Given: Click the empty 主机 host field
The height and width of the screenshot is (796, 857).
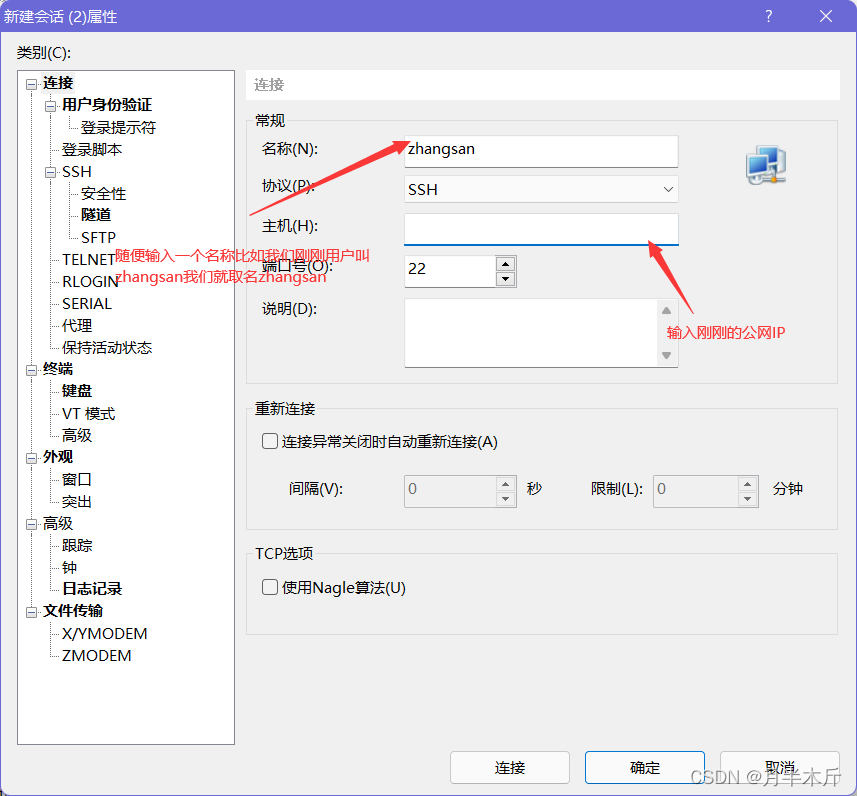Looking at the screenshot, I should [x=541, y=229].
